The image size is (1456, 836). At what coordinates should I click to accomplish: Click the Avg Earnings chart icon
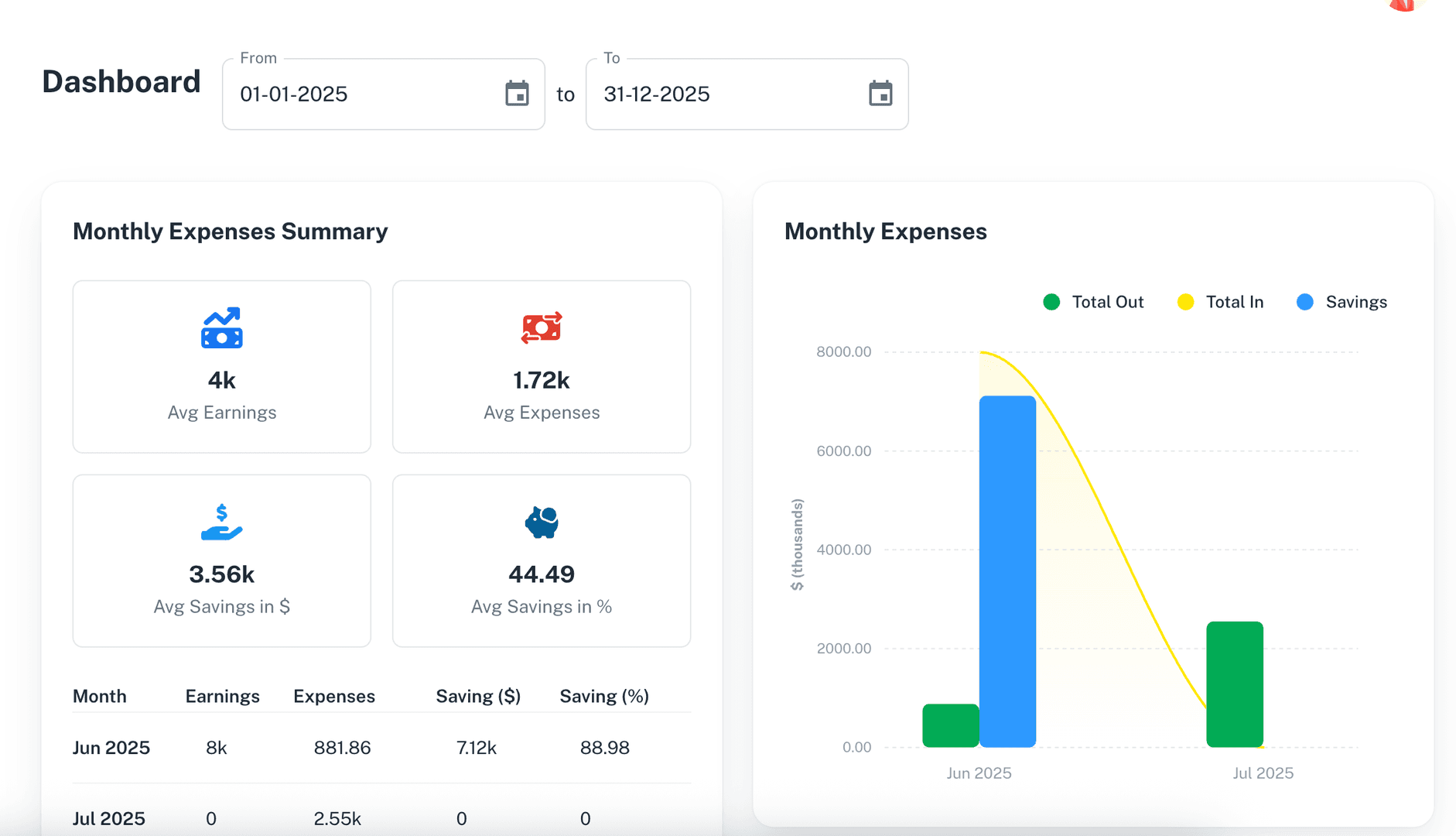[x=222, y=328]
